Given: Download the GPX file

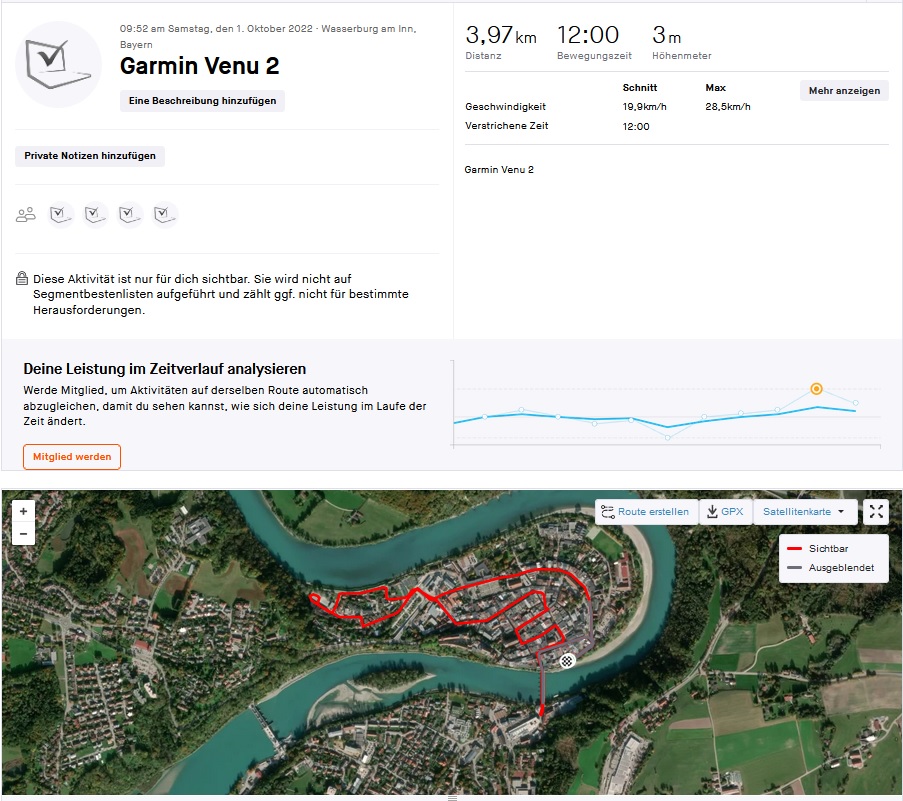Looking at the screenshot, I should pyautogui.click(x=725, y=512).
